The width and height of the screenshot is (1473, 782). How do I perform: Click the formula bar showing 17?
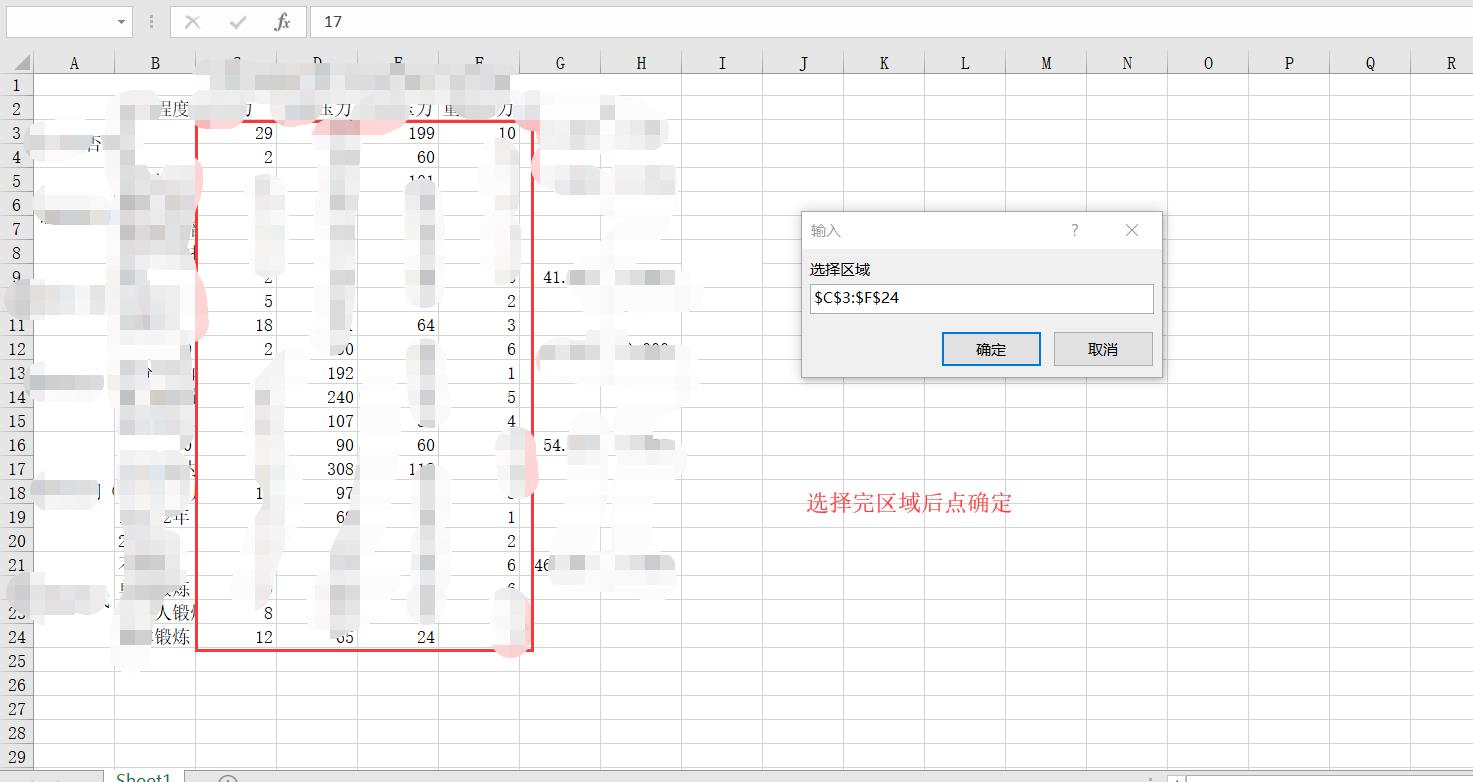coord(890,21)
